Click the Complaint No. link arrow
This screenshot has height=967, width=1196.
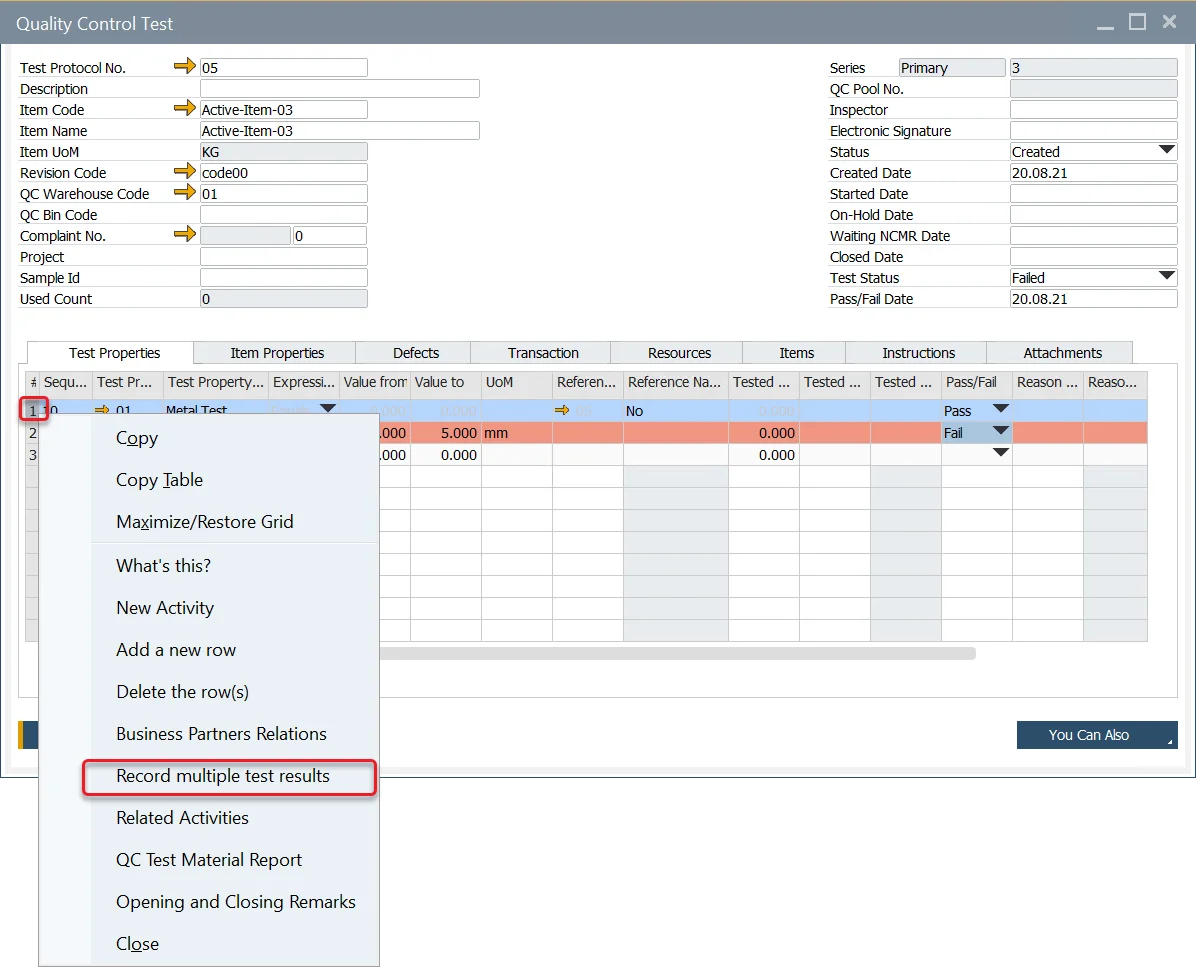[185, 235]
